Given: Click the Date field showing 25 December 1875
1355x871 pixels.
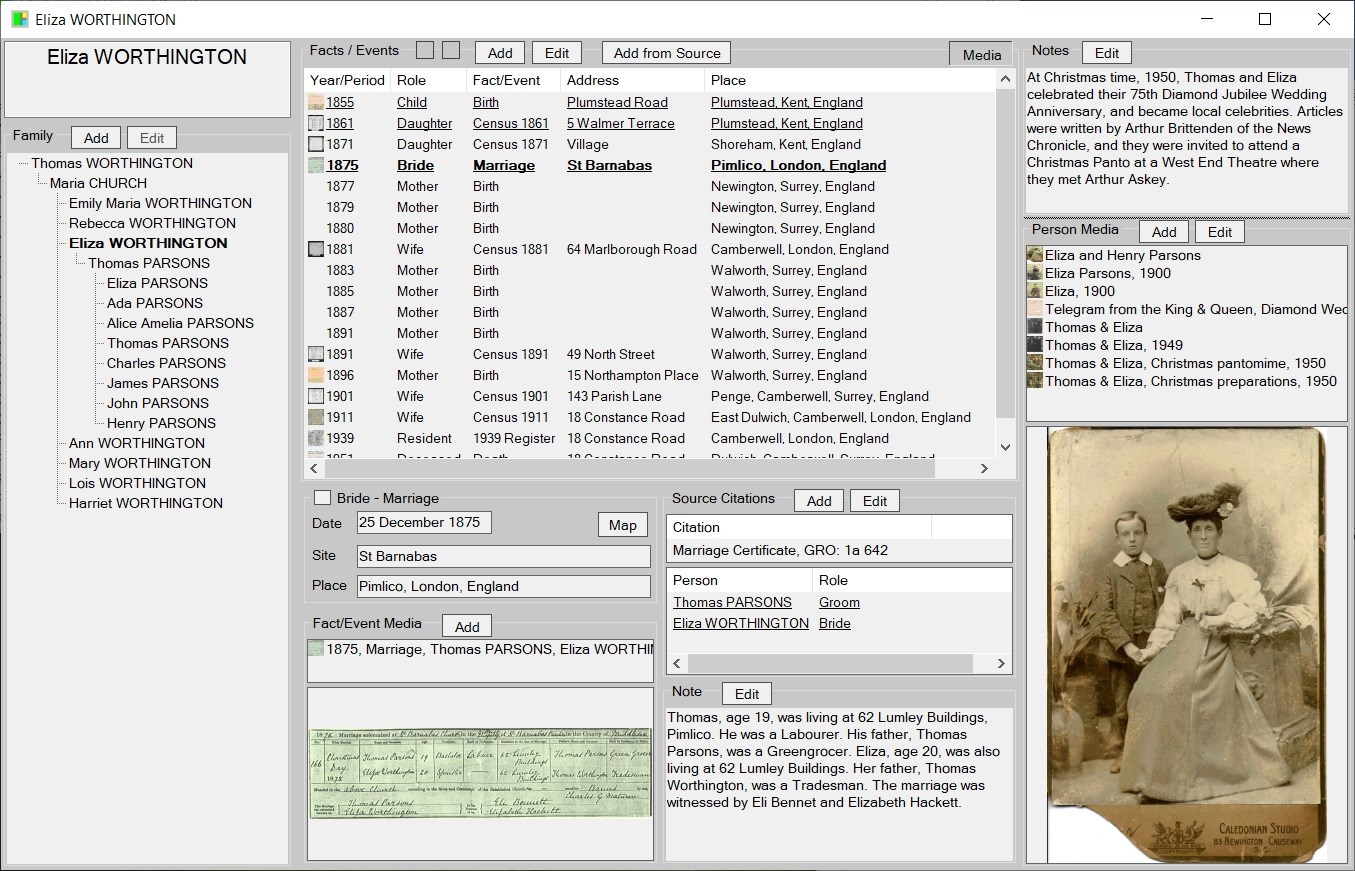Looking at the screenshot, I should [423, 523].
